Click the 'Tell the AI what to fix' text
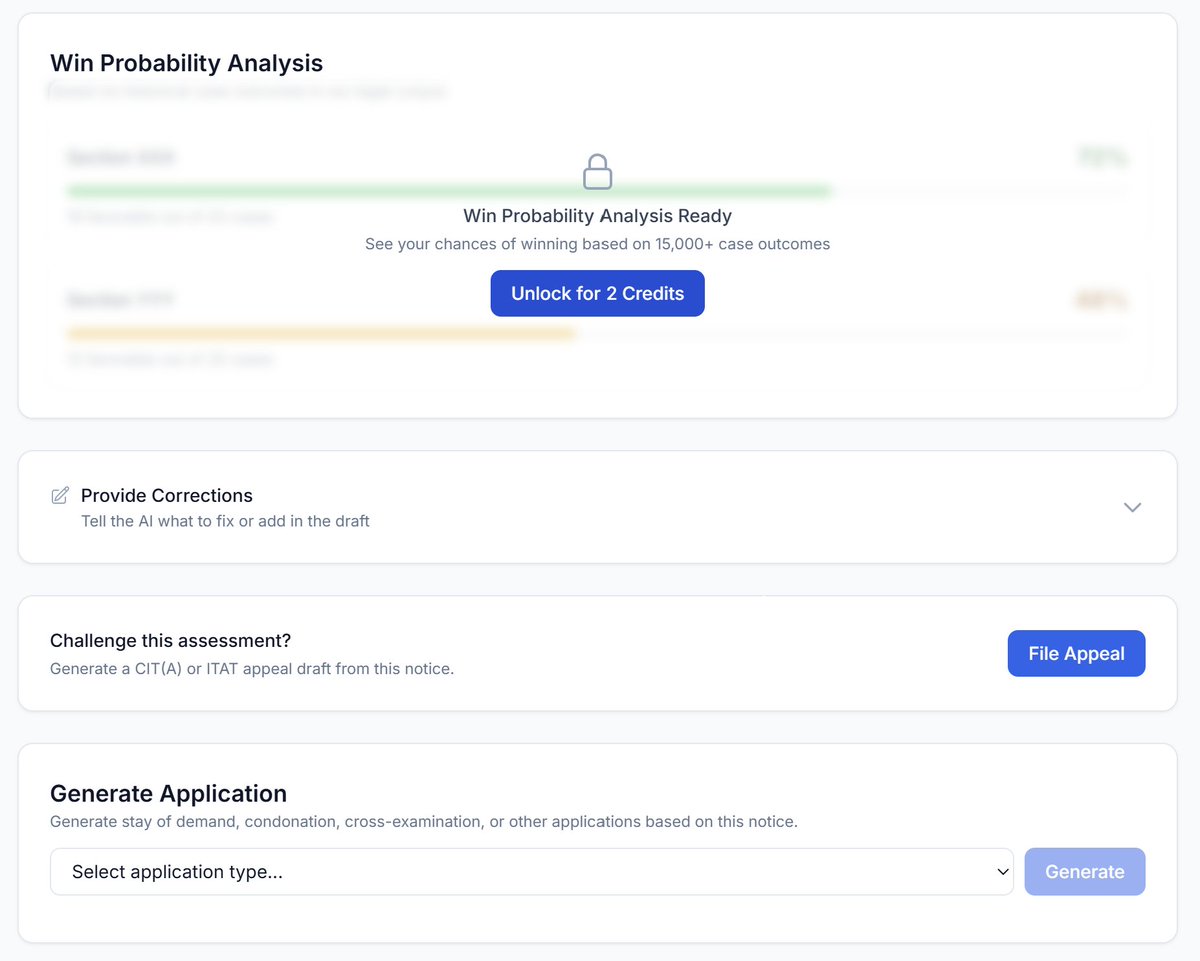The width and height of the screenshot is (1200, 961). 225,521
